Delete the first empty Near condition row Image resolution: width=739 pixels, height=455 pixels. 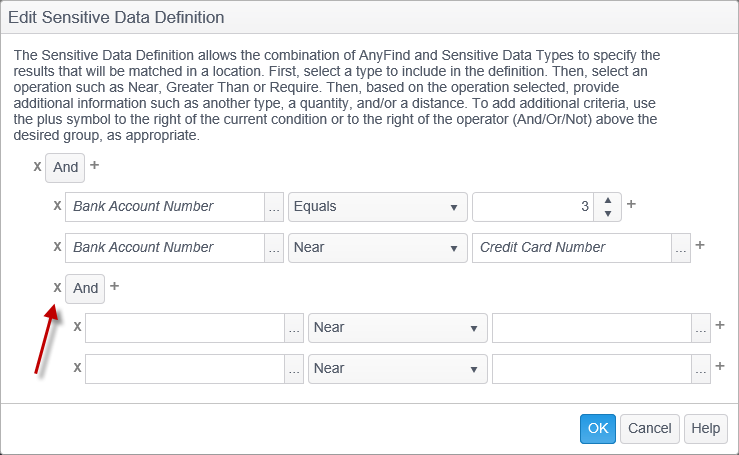click(x=77, y=327)
